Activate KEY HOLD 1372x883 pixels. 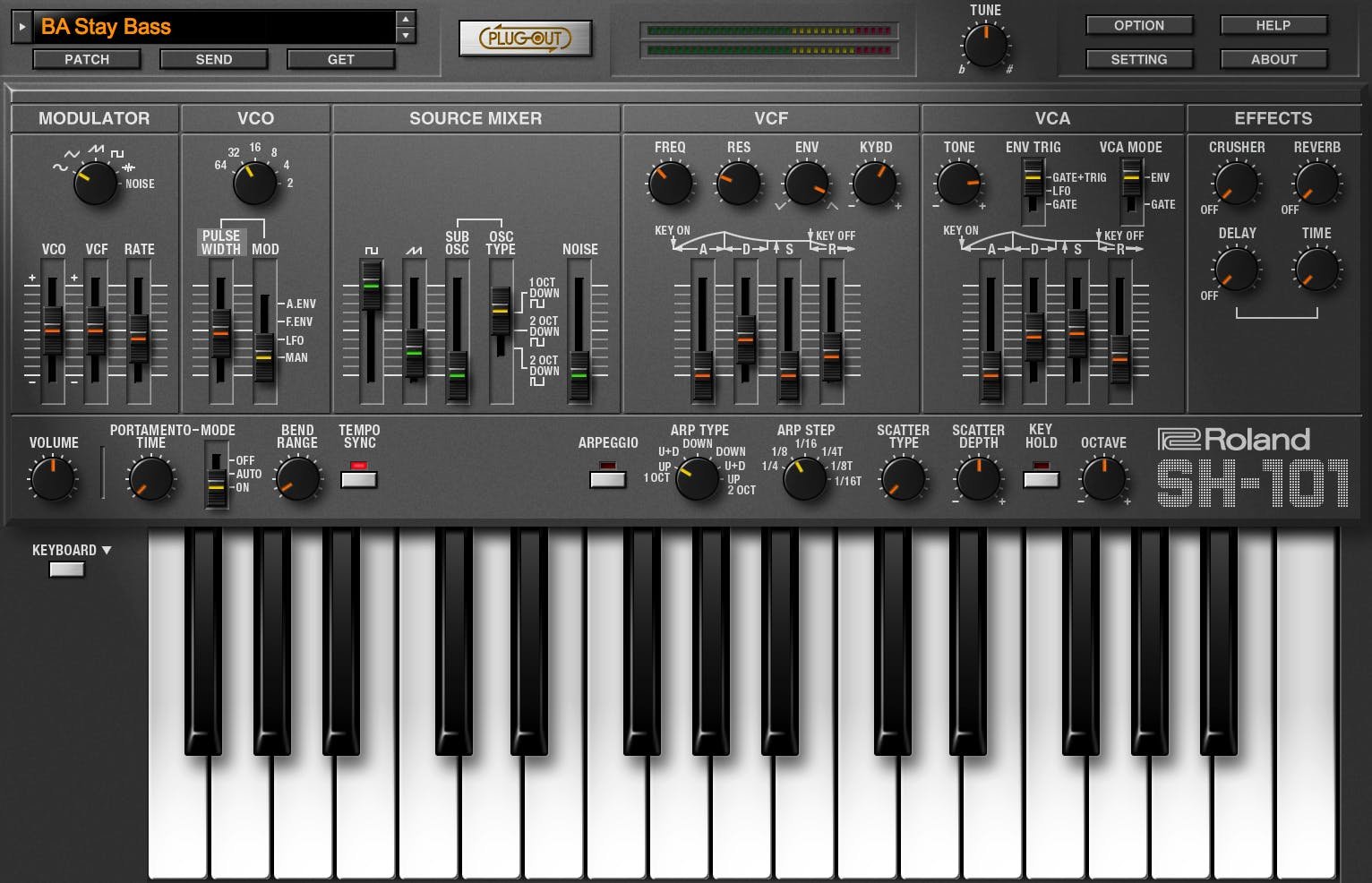1040,477
